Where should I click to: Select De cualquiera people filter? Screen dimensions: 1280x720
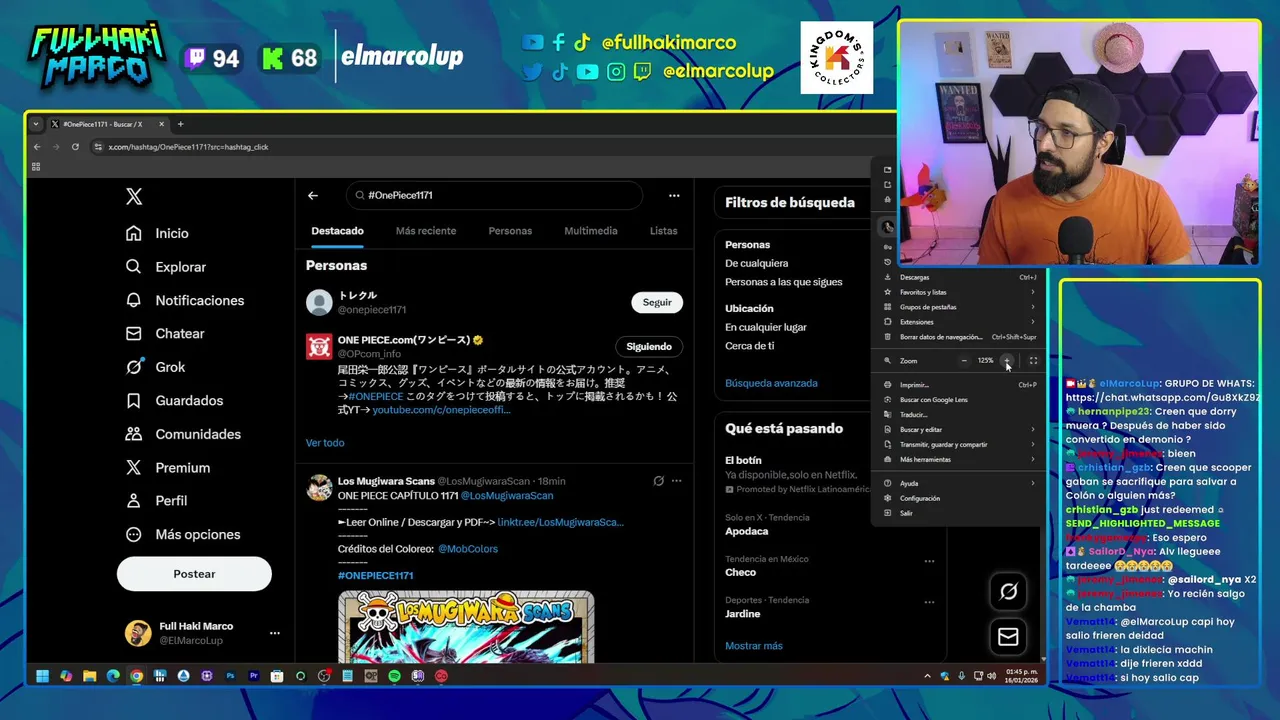(757, 264)
